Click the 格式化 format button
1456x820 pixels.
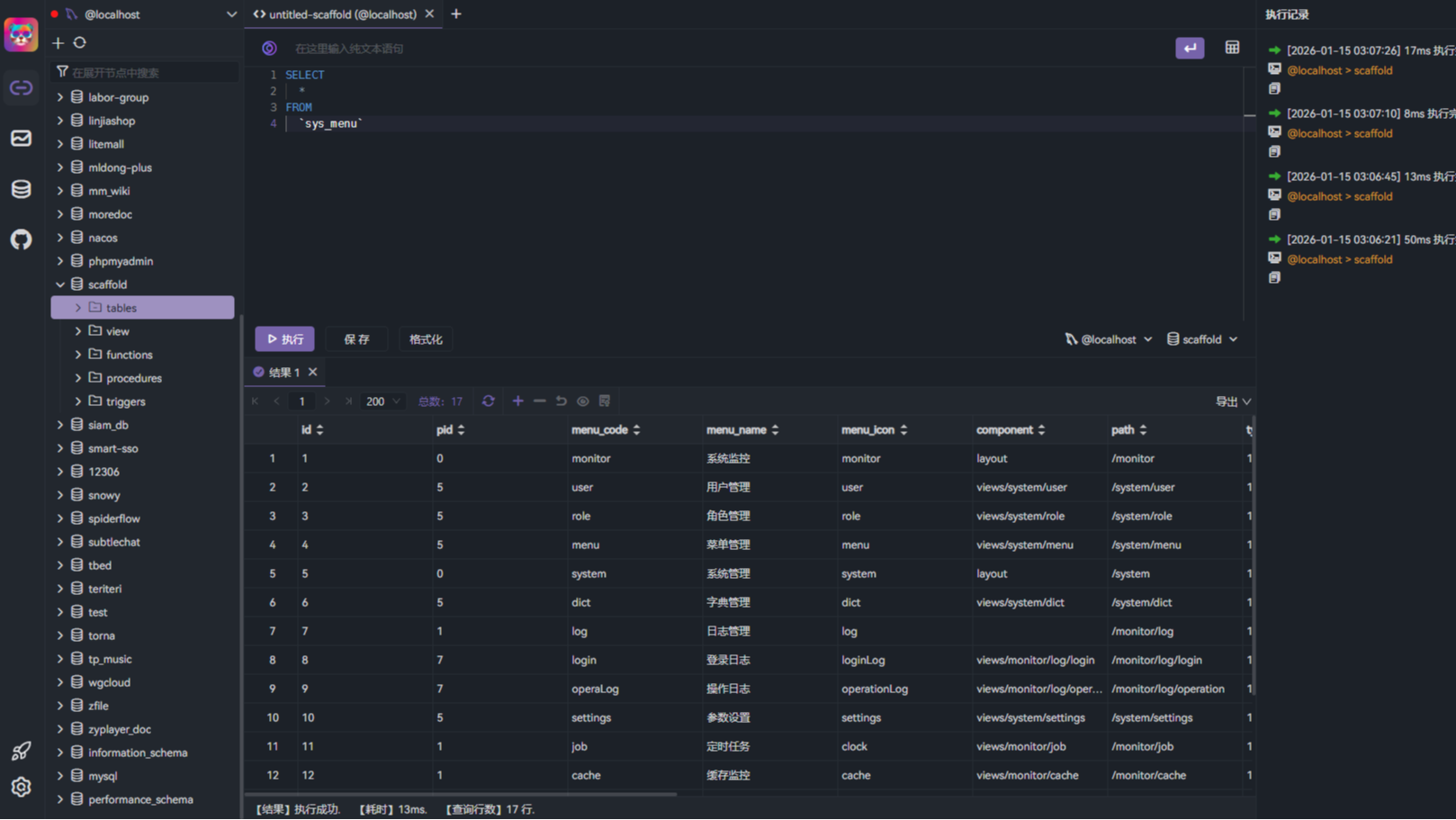425,338
